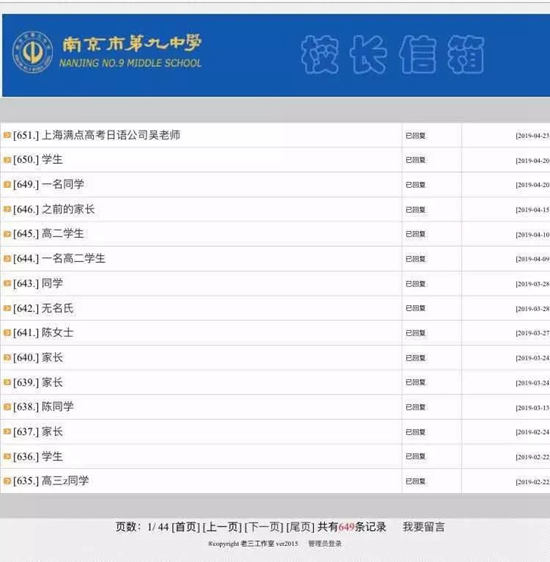The height and width of the screenshot is (562, 550).
Task: Click the orange icon beside entry 646
Action: 7,209
